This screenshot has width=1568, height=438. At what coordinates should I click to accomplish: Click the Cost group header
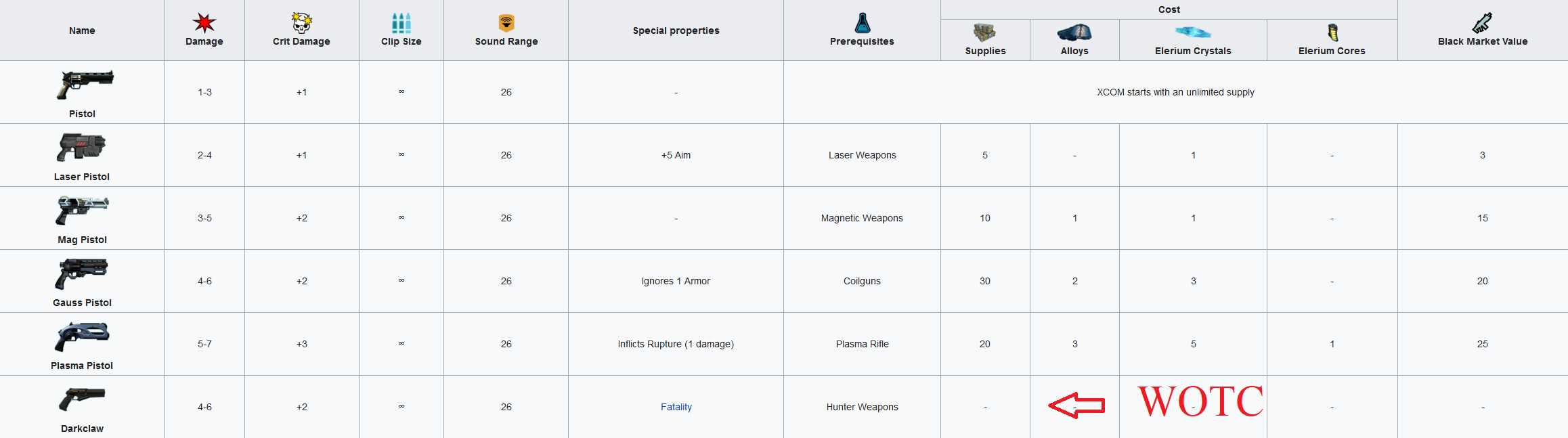click(1169, 9)
